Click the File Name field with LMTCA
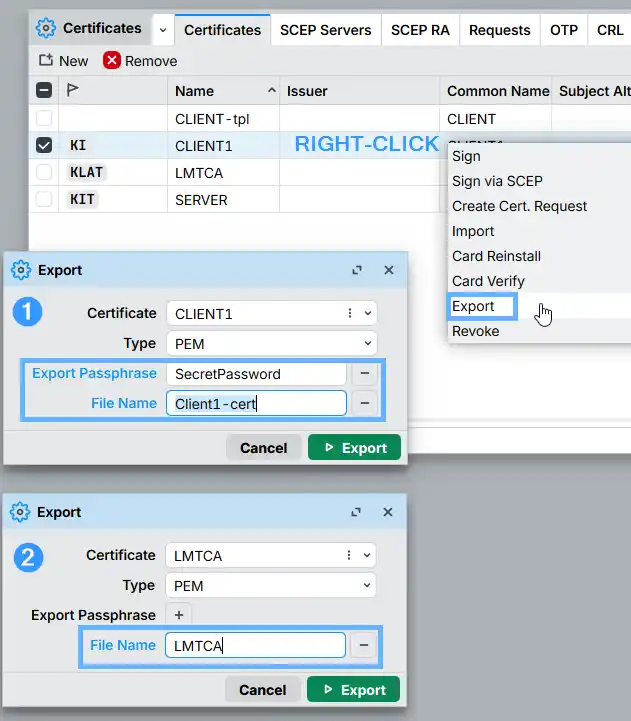The width and height of the screenshot is (631, 721). 255,645
